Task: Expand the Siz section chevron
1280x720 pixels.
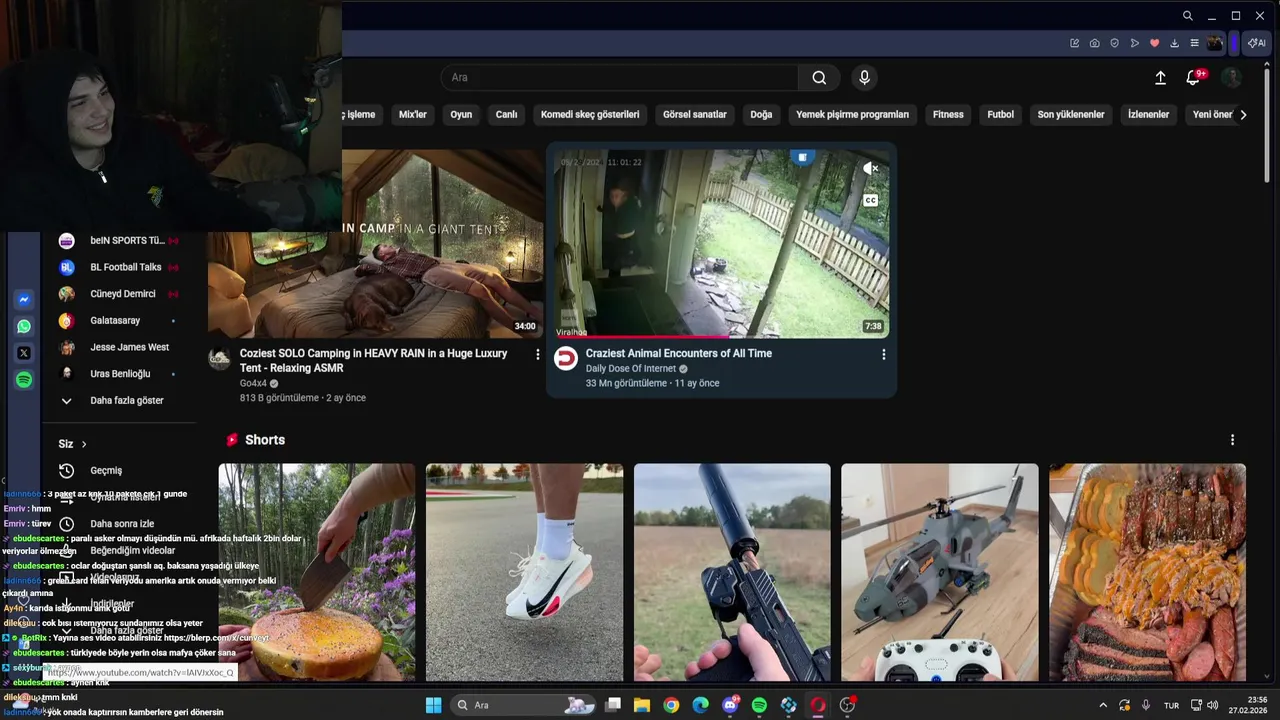Action: pyautogui.click(x=84, y=444)
